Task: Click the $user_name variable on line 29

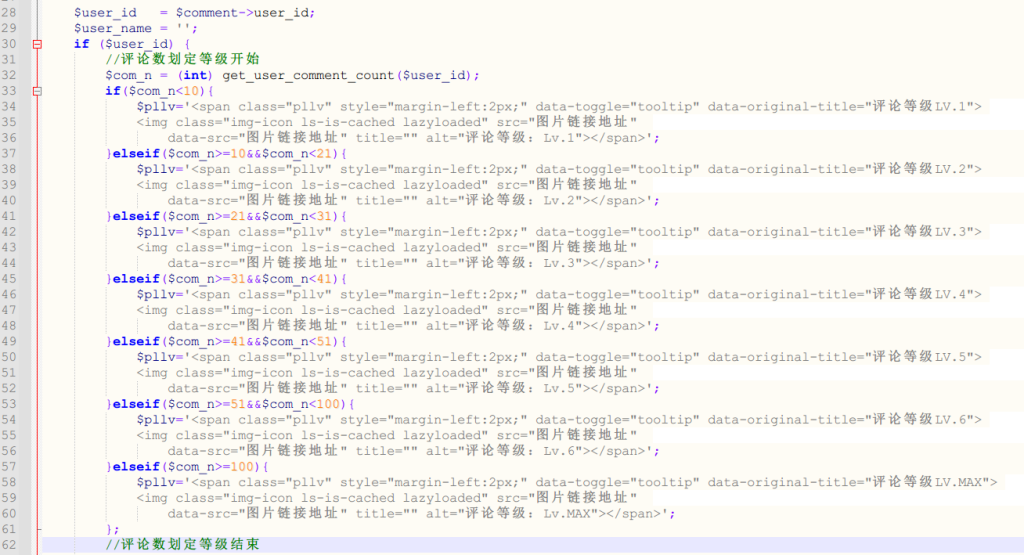Action: pyautogui.click(x=113, y=28)
